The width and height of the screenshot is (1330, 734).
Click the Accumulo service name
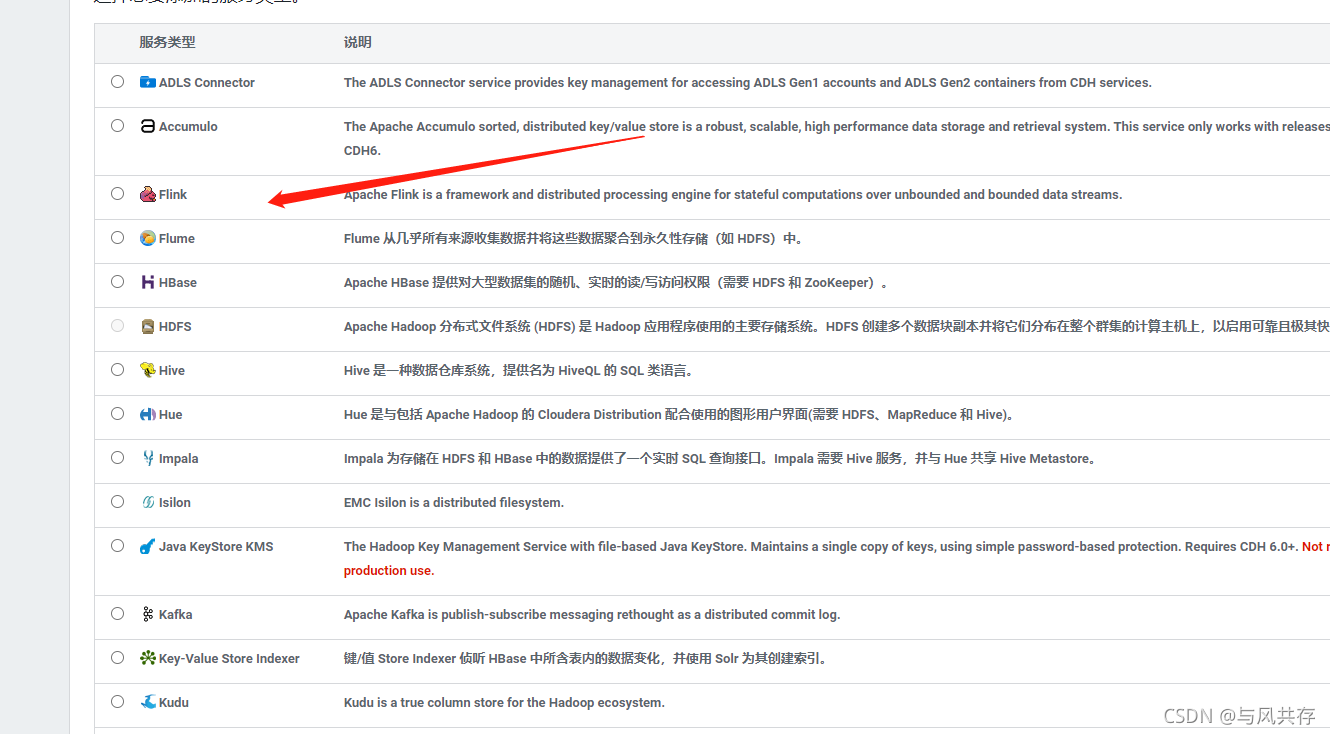point(188,127)
